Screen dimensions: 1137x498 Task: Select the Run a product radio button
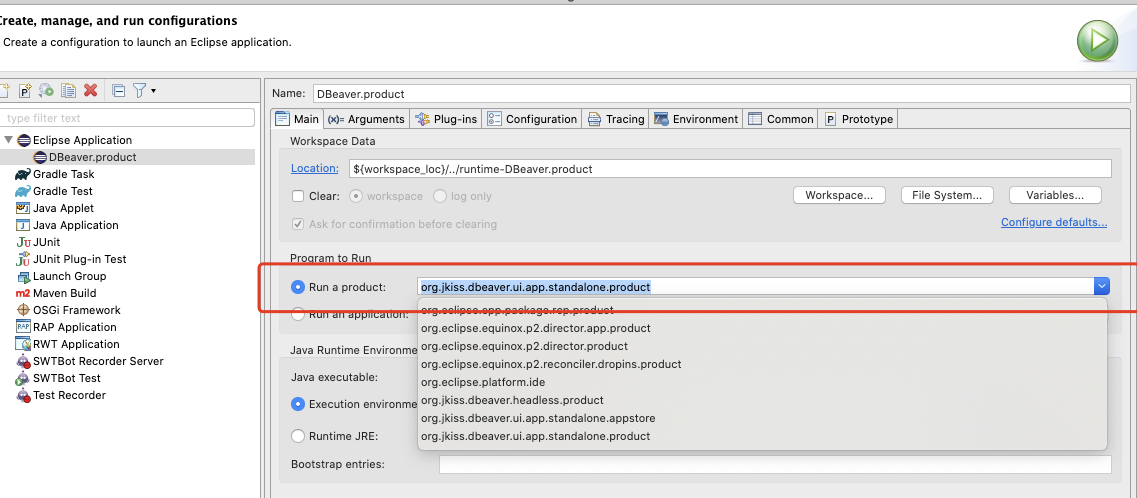pyautogui.click(x=298, y=287)
